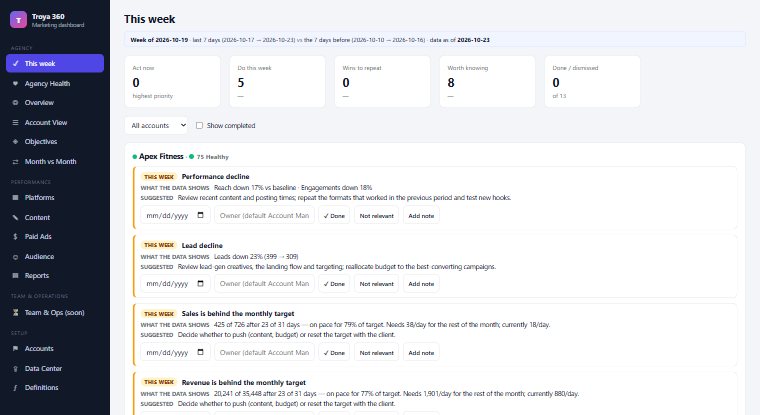This screenshot has width=760, height=415.
Task: Go to Agency Health page
Action: (x=55, y=83)
